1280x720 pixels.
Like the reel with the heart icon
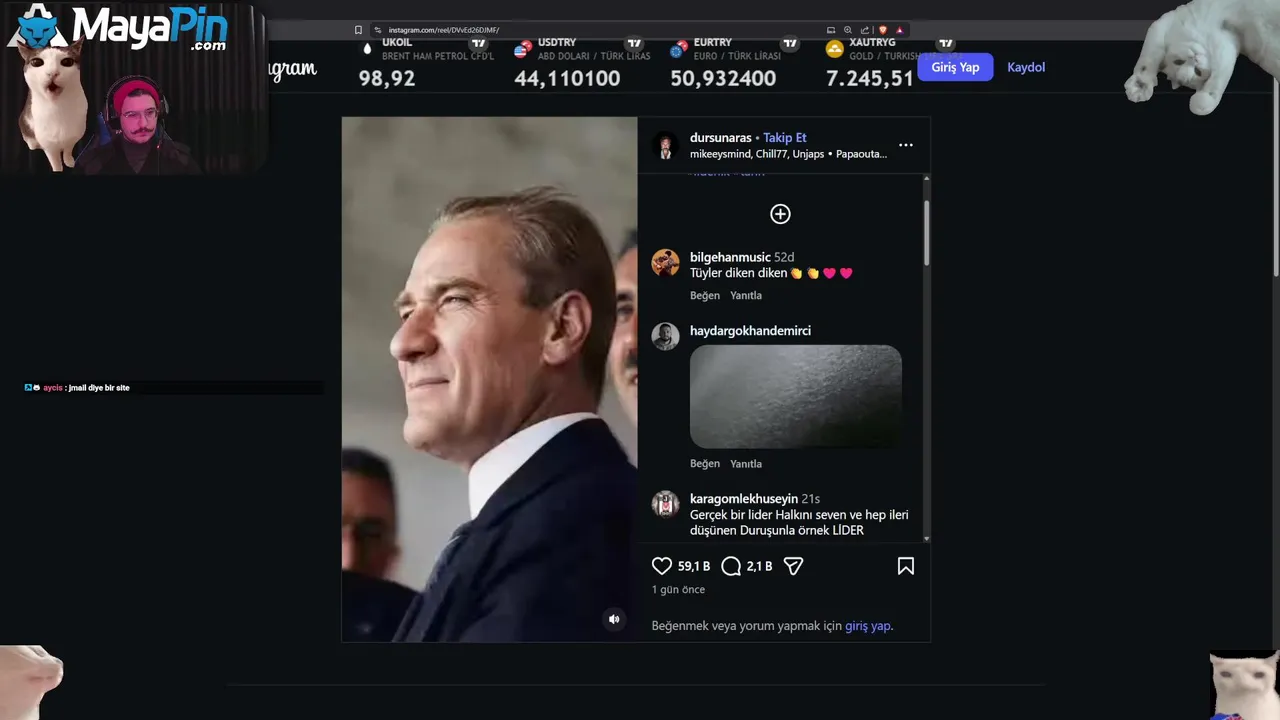tap(662, 566)
